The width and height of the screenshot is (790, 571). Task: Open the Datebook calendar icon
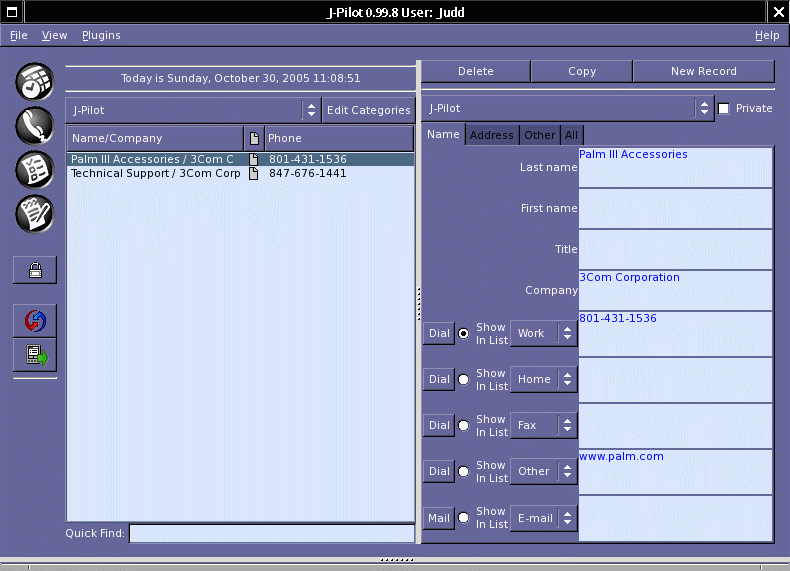pyautogui.click(x=34, y=81)
